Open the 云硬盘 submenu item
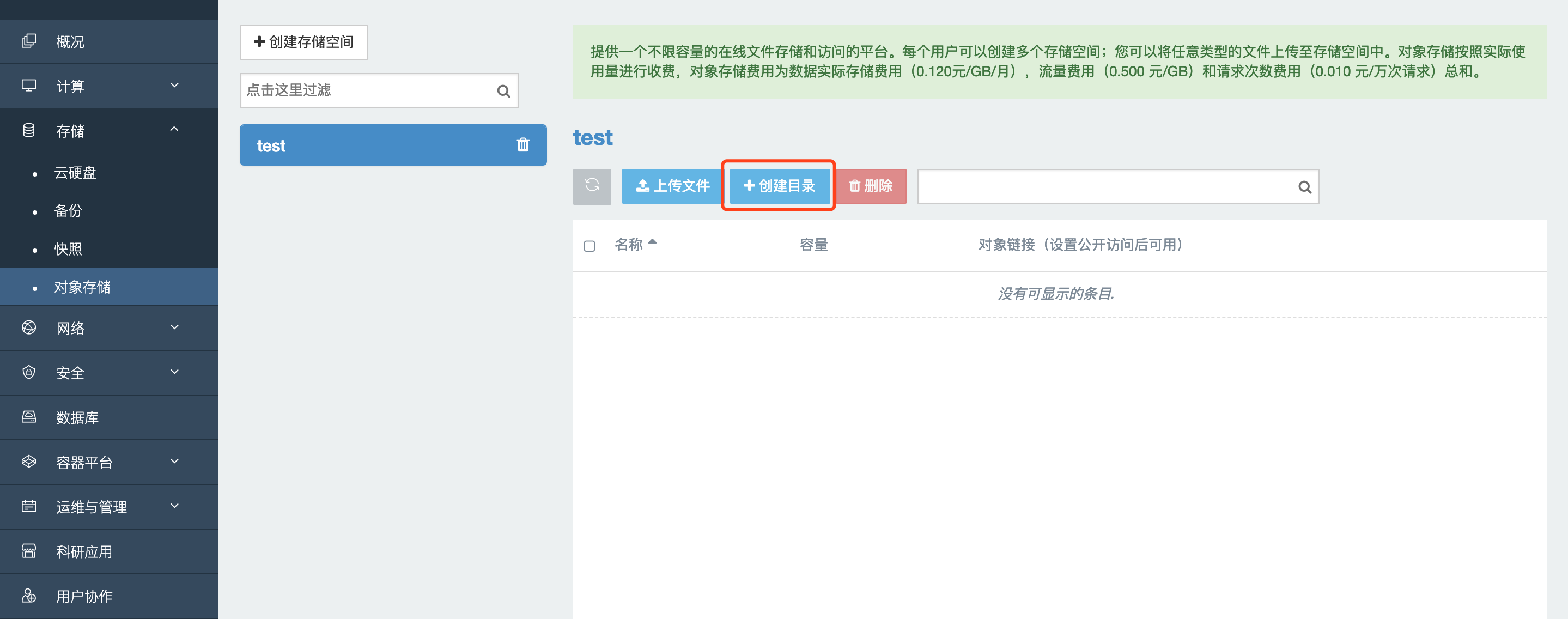1568x619 pixels. click(109, 173)
